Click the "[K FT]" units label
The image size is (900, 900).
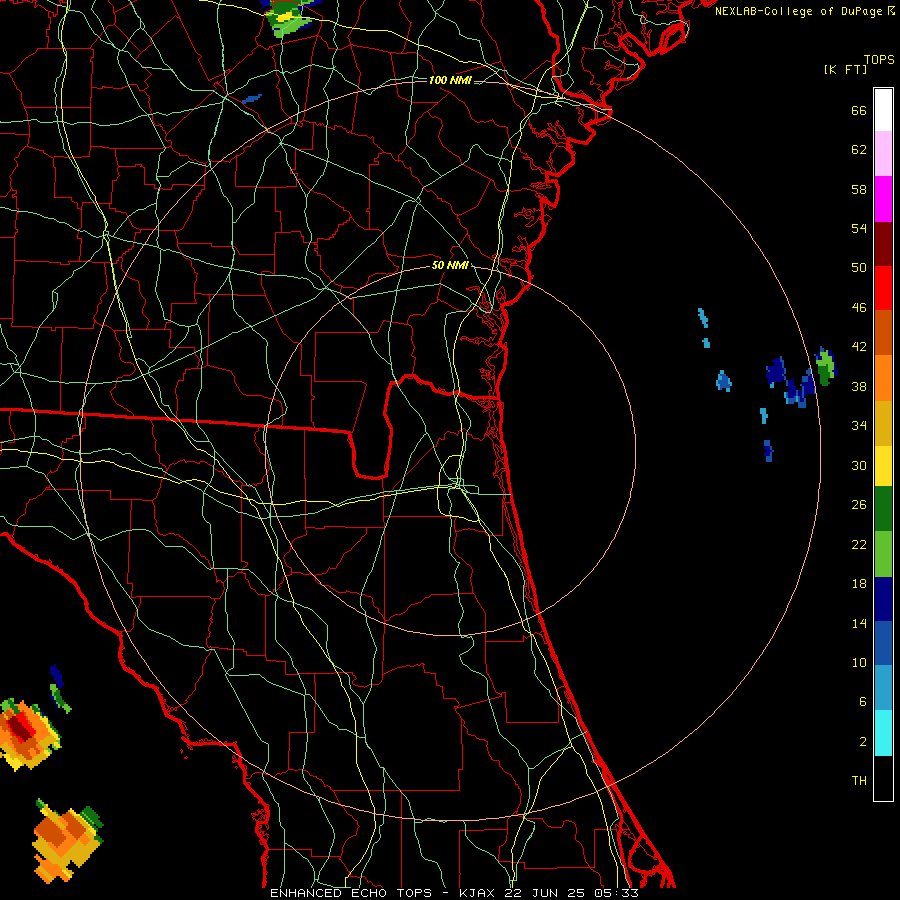coord(845,70)
